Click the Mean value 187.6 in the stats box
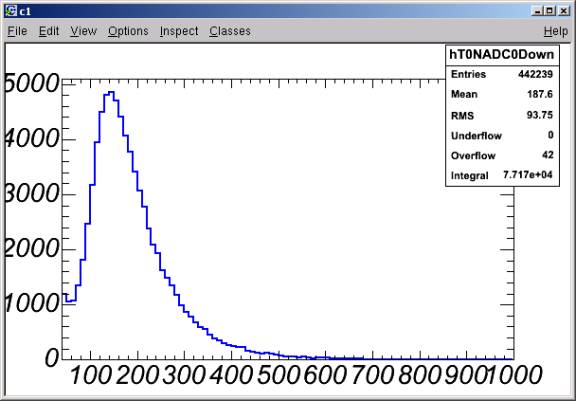576x401 pixels. tap(540, 94)
